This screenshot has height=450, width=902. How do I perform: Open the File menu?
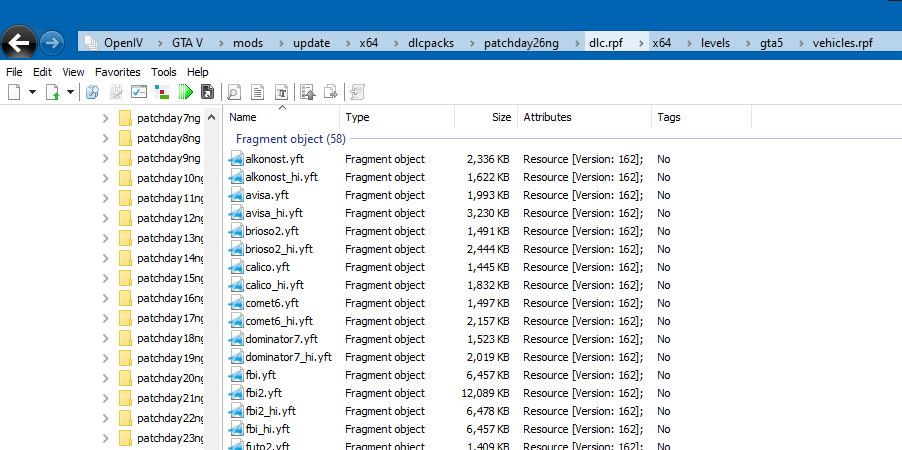[x=14, y=72]
